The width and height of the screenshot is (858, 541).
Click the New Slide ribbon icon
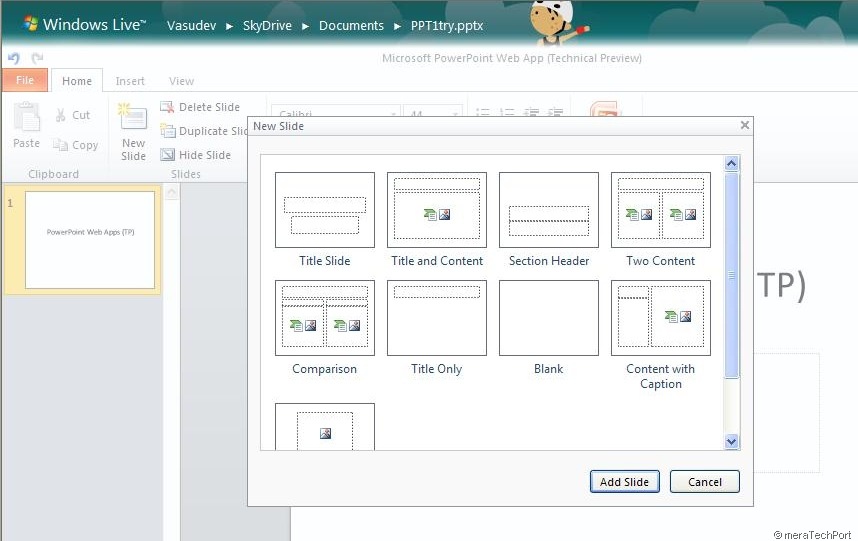(x=132, y=117)
